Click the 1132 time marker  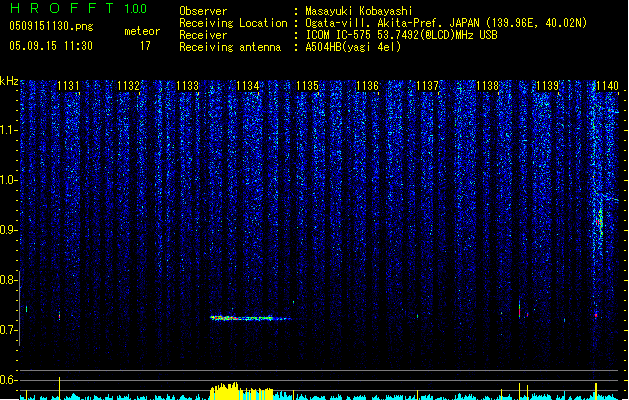[x=128, y=86]
